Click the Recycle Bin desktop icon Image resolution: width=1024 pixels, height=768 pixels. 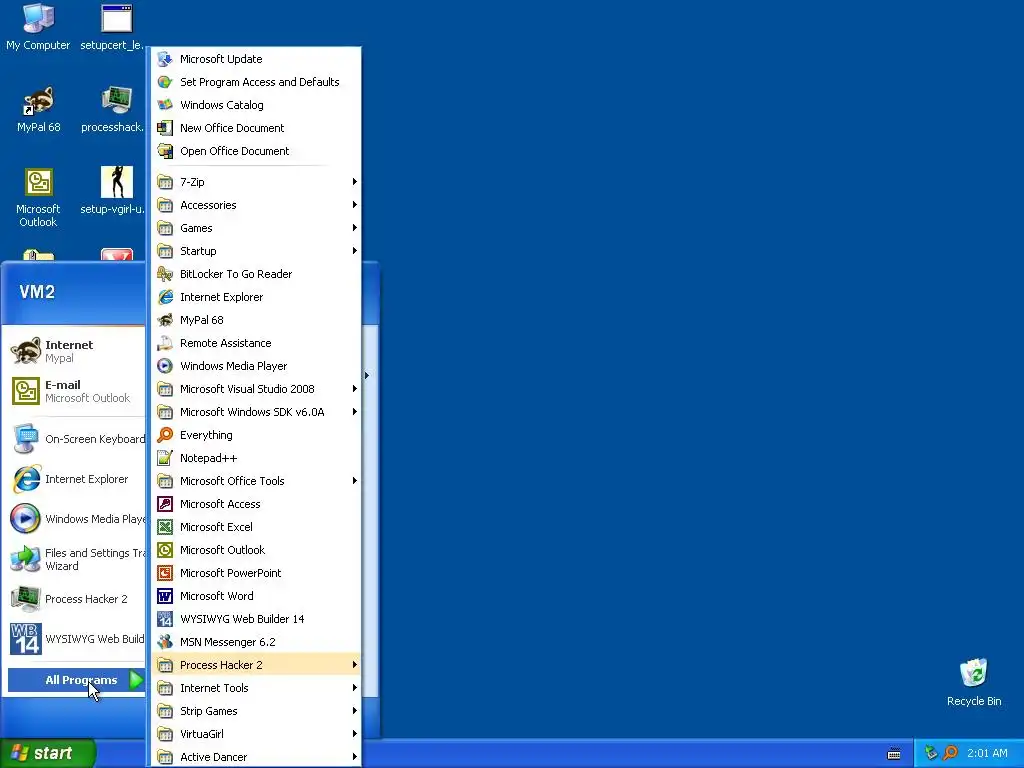click(974, 682)
